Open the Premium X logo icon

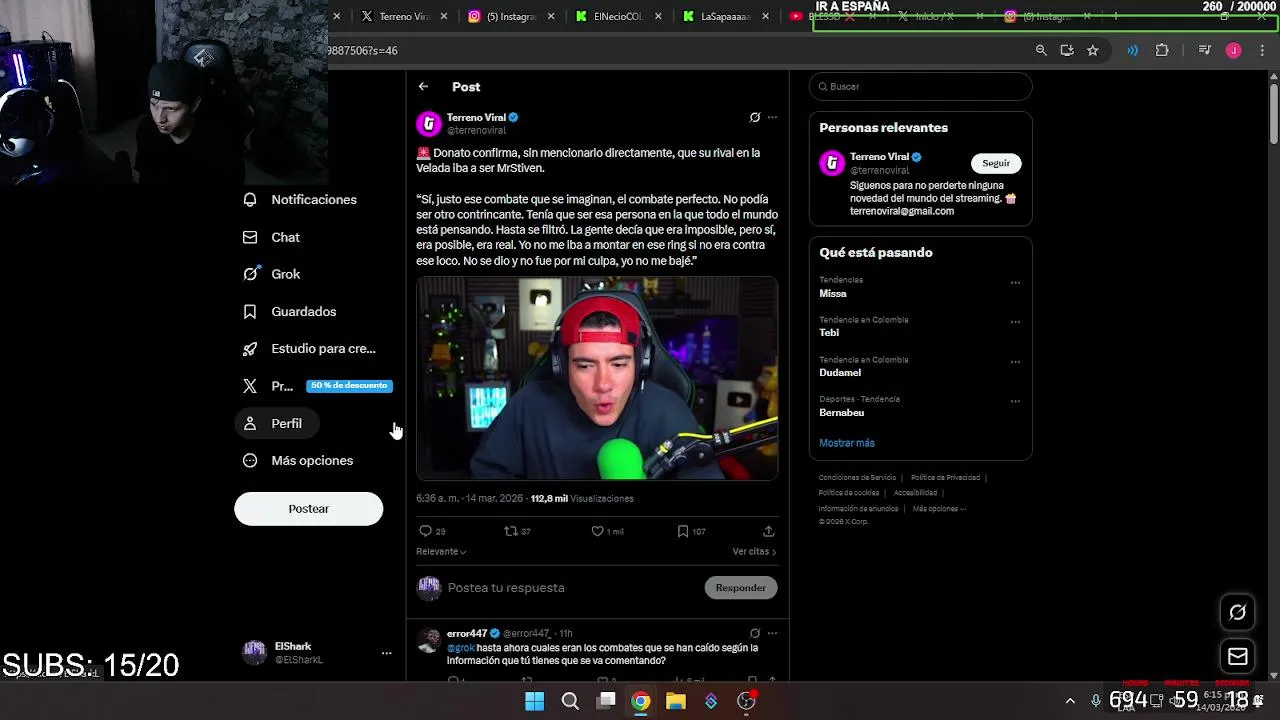click(x=250, y=386)
